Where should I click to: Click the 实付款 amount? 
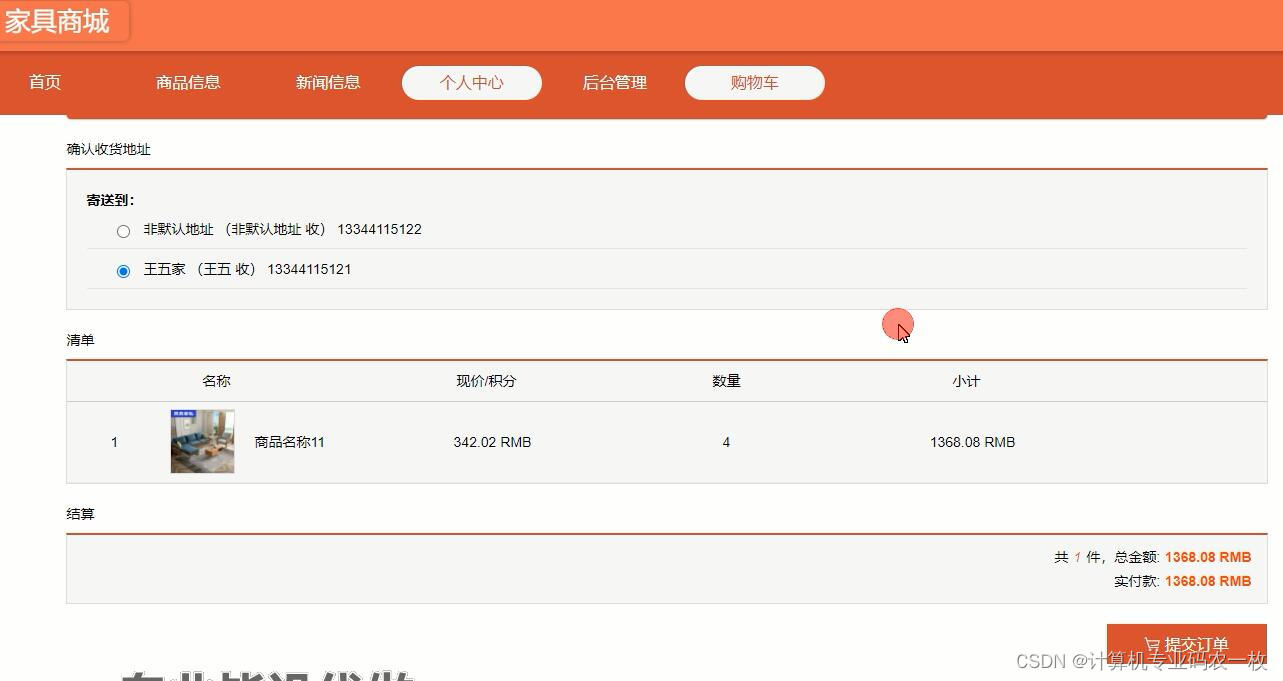tap(1207, 580)
